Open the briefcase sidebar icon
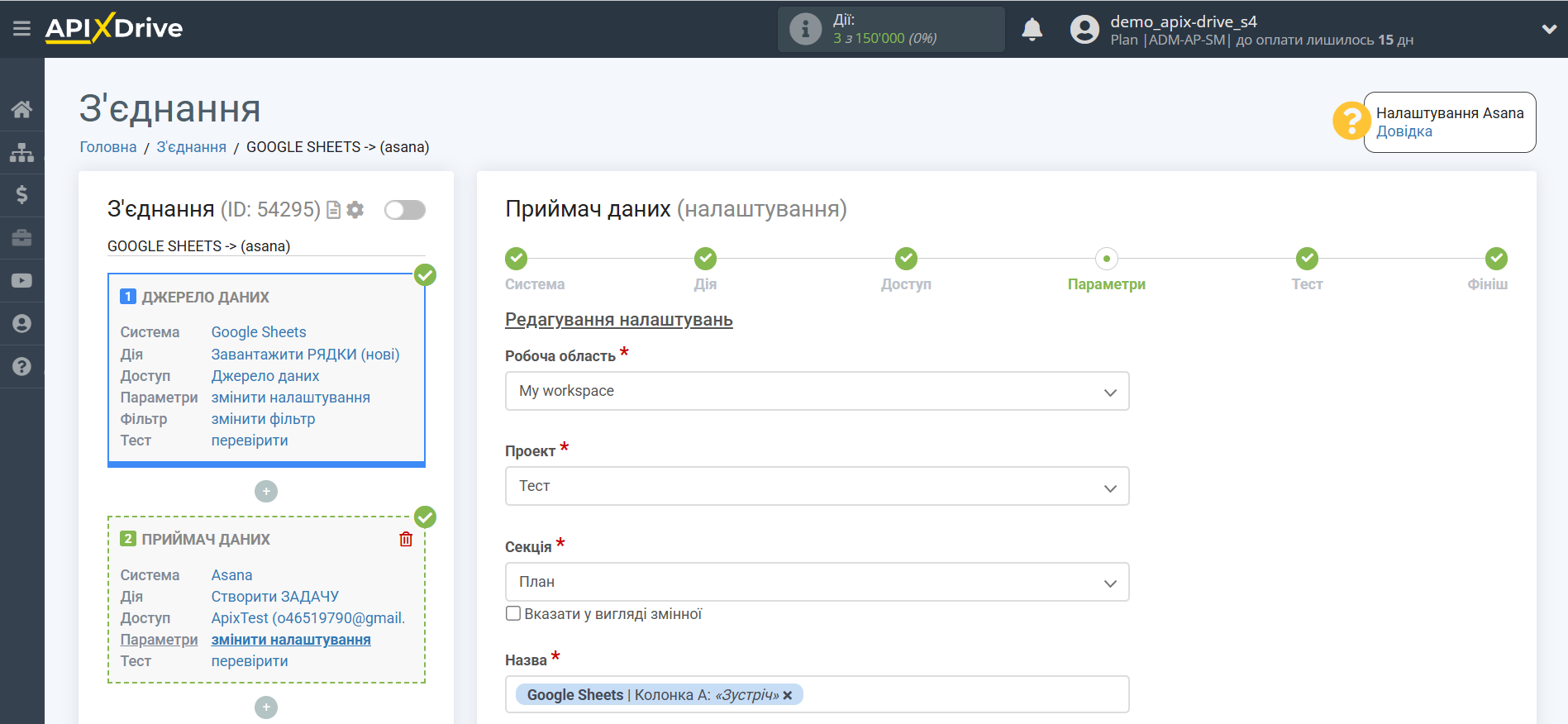 coord(22,238)
